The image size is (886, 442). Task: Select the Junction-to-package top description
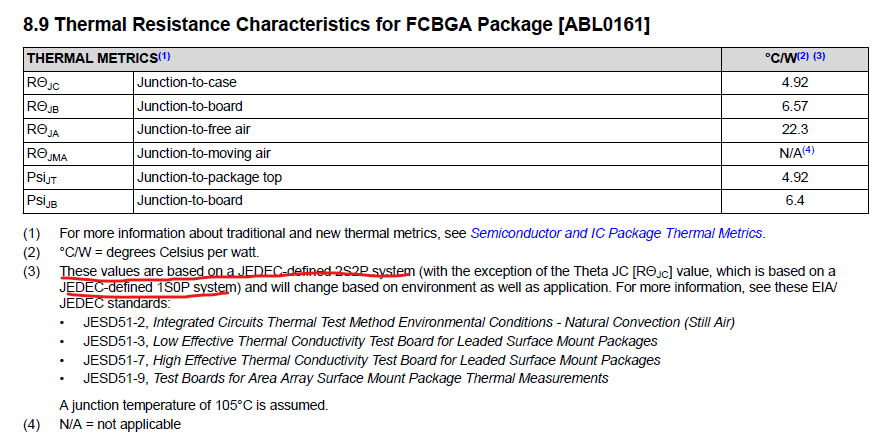(209, 177)
